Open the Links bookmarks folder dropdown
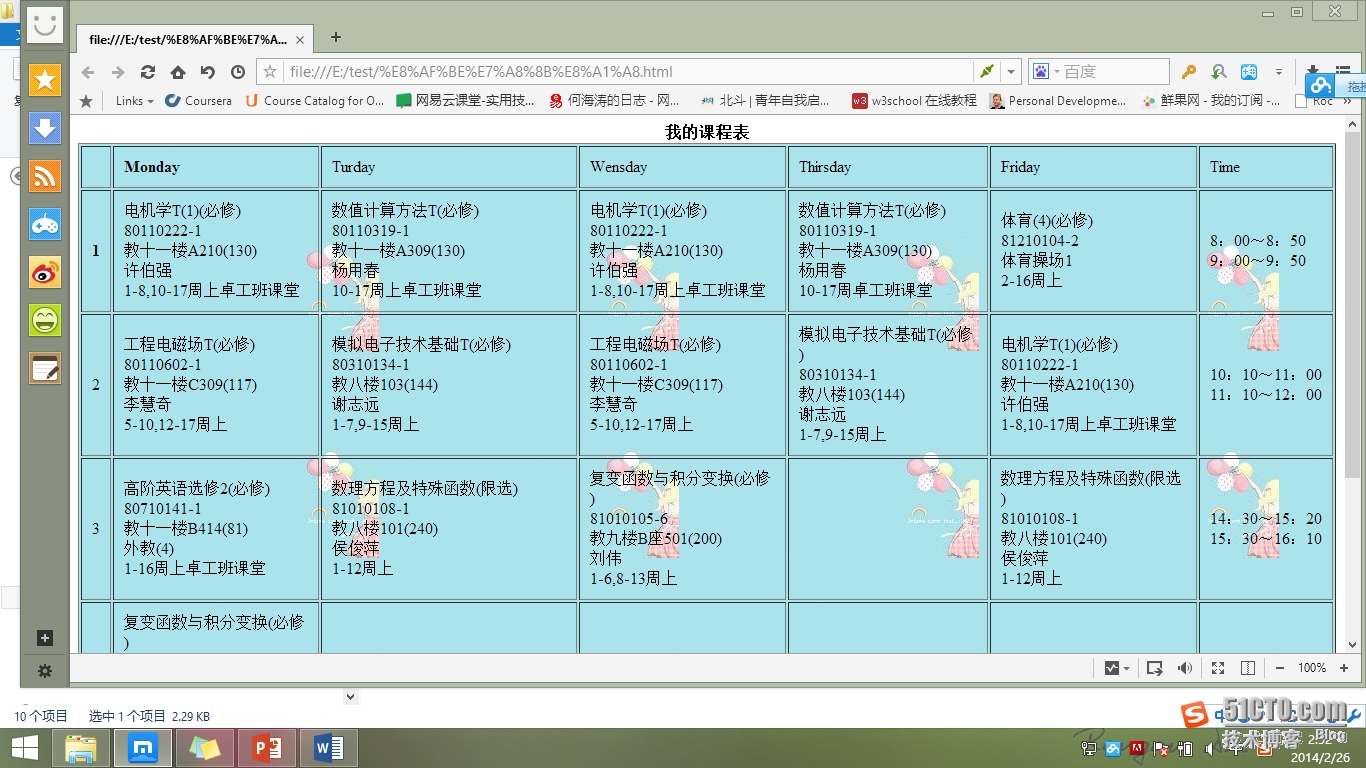1366x768 pixels. coord(134,101)
